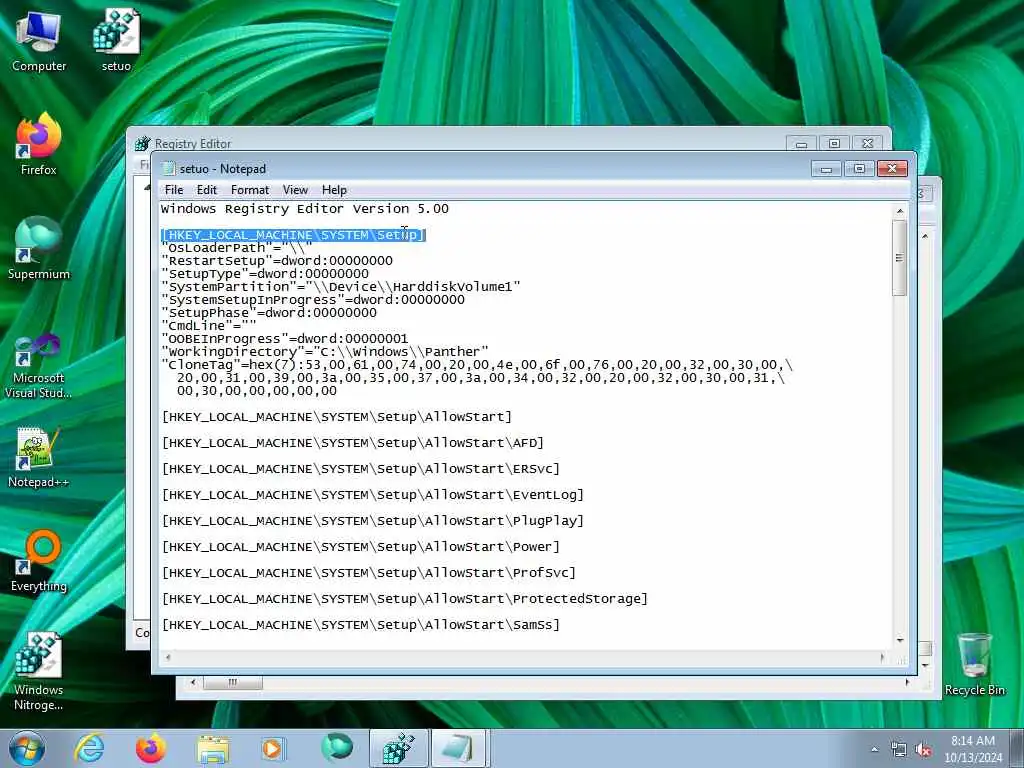Click Notepad horizontal scrollbar right arrow
Screen dimensions: 1024x768
point(882,657)
